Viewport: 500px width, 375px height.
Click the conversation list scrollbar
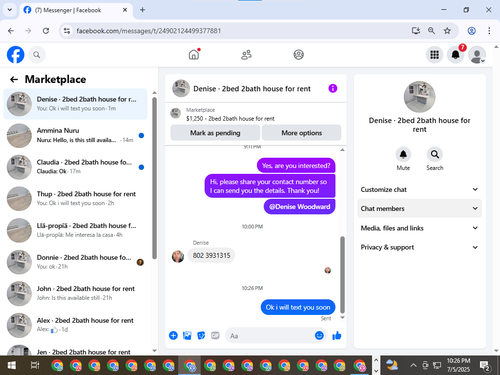[x=154, y=178]
